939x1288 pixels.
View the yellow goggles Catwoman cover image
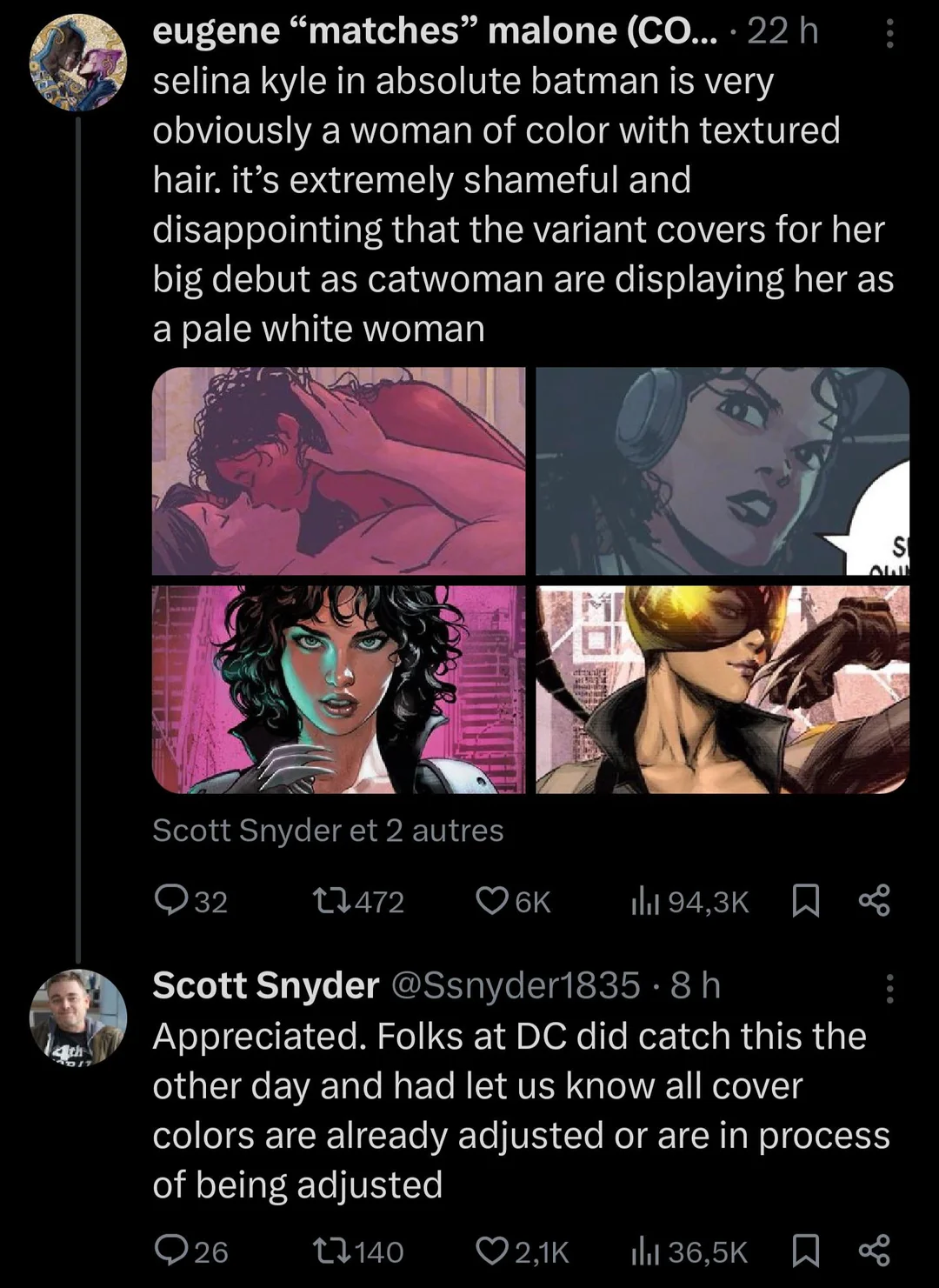click(723, 689)
